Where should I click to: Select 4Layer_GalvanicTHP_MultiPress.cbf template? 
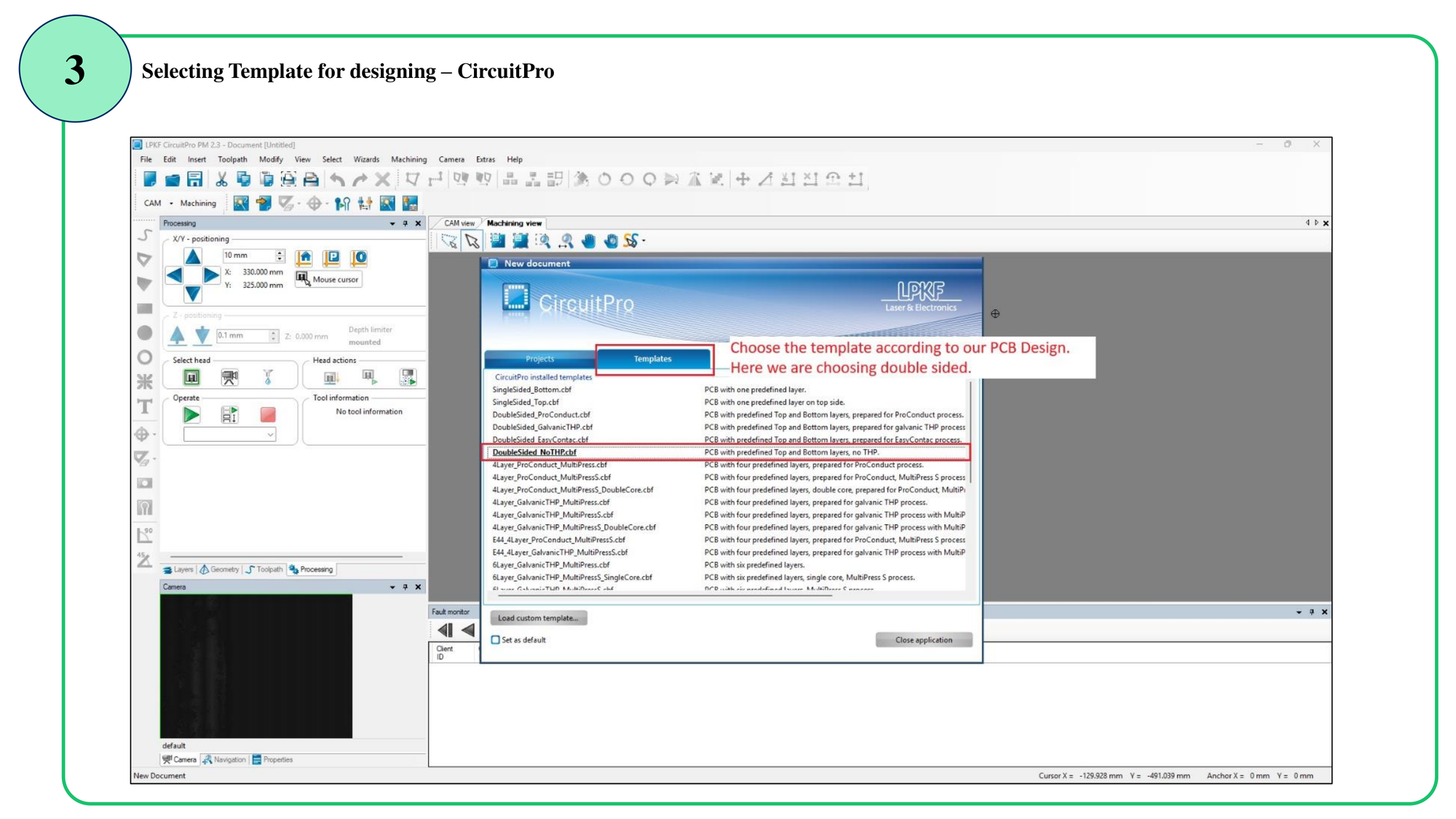(551, 502)
